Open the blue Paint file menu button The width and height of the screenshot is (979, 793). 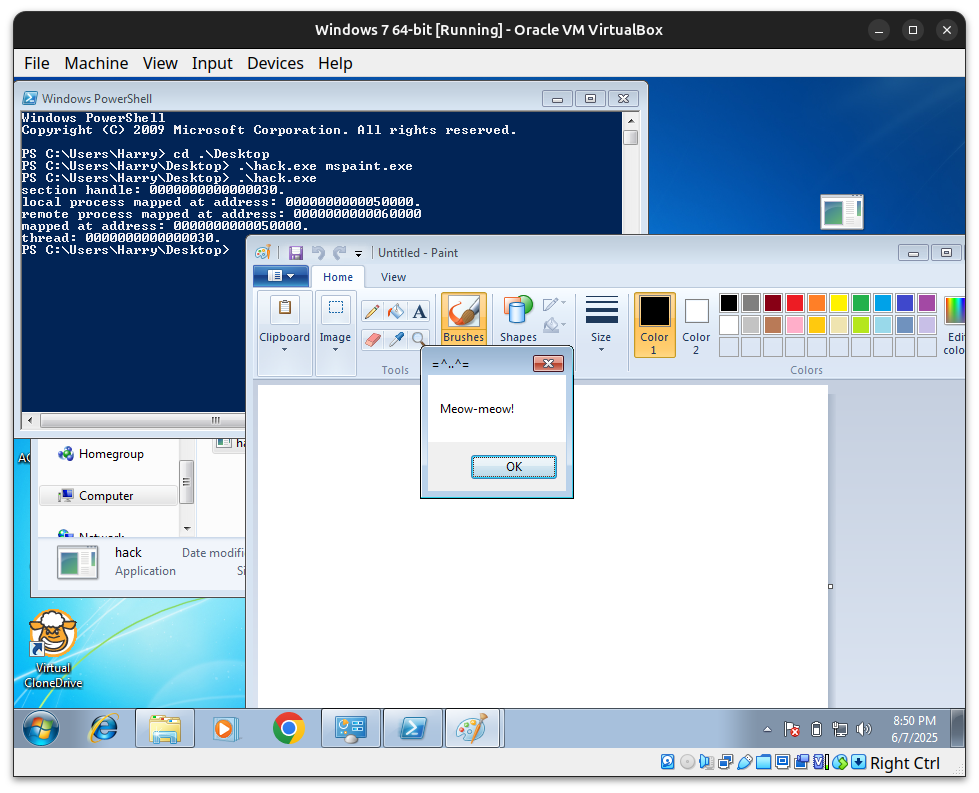(x=280, y=276)
